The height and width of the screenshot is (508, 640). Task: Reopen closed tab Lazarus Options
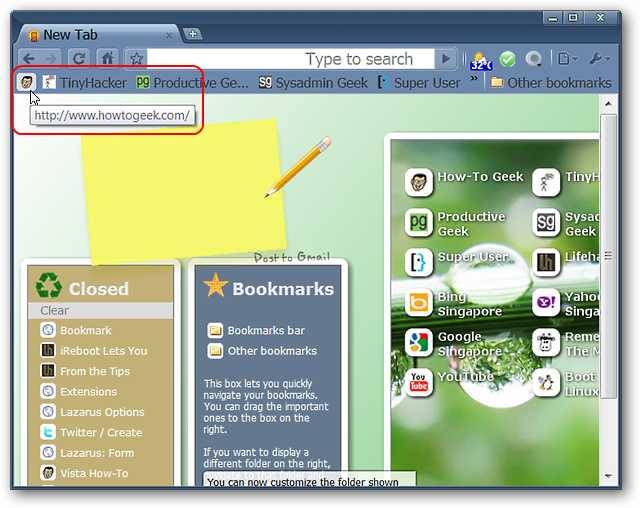pyautogui.click(x=92, y=412)
